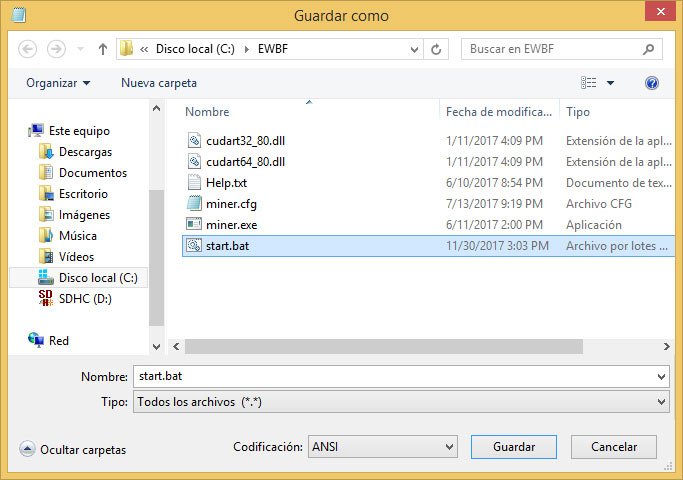The height and width of the screenshot is (480, 683).
Task: Select the miner.exe application icon
Action: [x=194, y=224]
